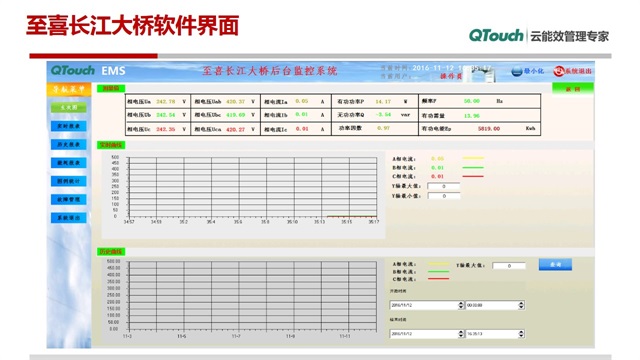Click 有功需量 value 13.96

pyautogui.click(x=472, y=116)
